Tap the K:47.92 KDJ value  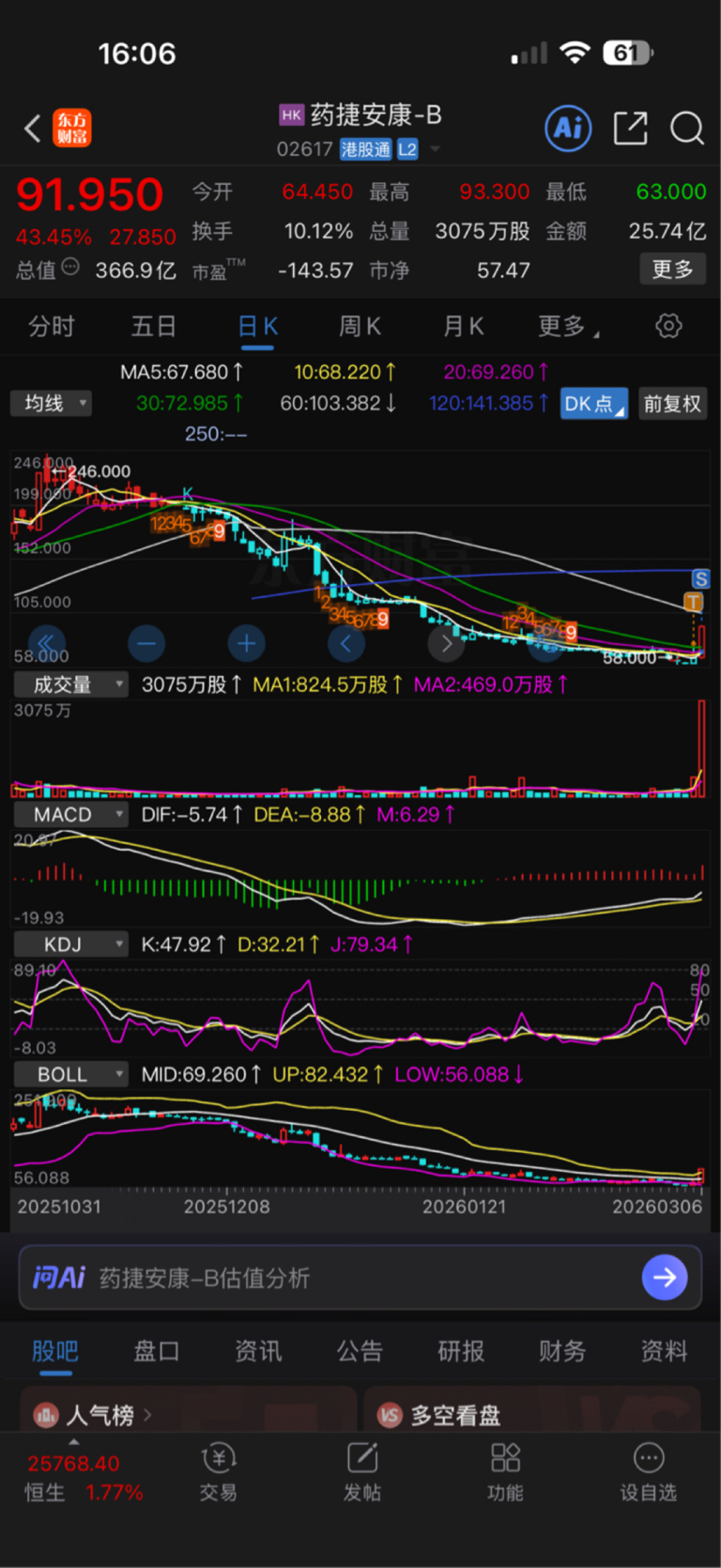(183, 944)
